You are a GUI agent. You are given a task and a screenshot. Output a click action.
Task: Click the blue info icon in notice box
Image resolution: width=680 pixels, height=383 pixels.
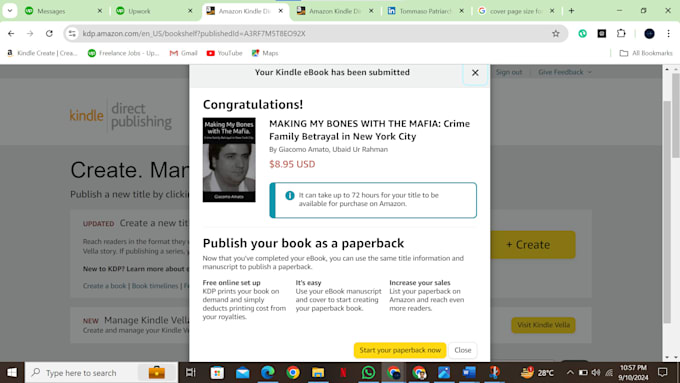pyautogui.click(x=290, y=195)
